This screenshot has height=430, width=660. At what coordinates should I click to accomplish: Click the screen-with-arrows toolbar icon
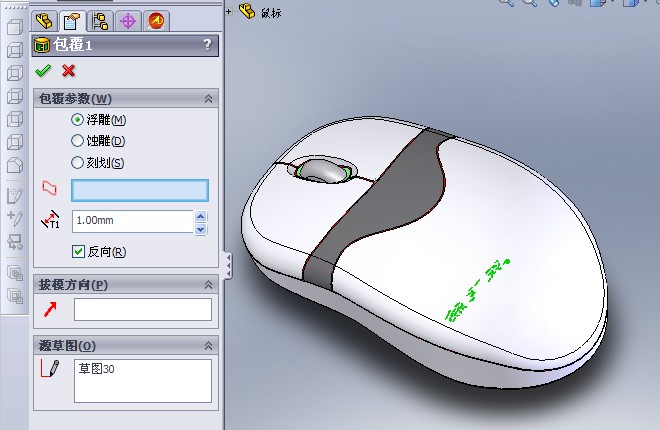pyautogui.click(x=15, y=242)
